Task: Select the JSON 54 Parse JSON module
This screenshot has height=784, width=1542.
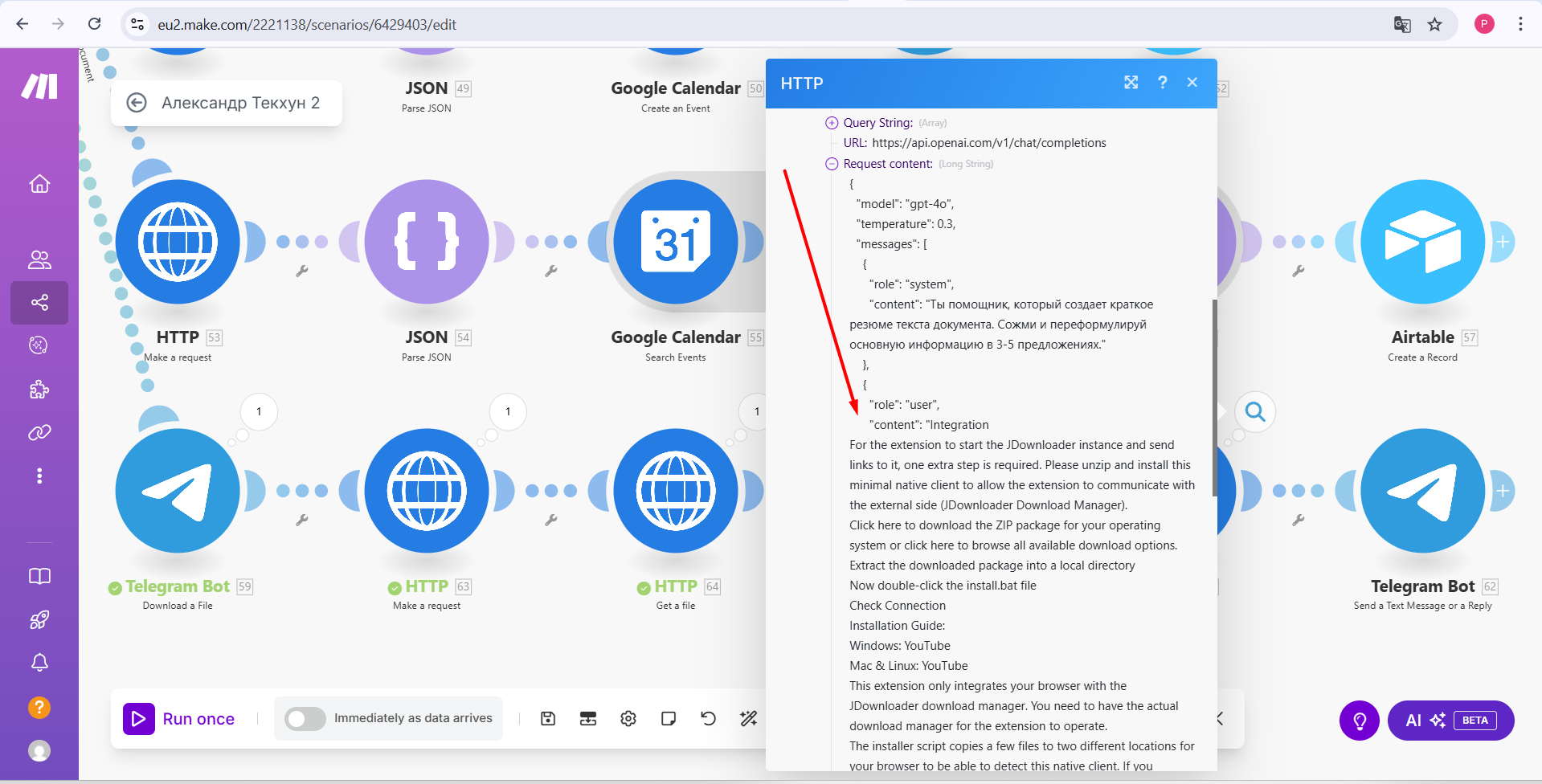Action: [427, 242]
